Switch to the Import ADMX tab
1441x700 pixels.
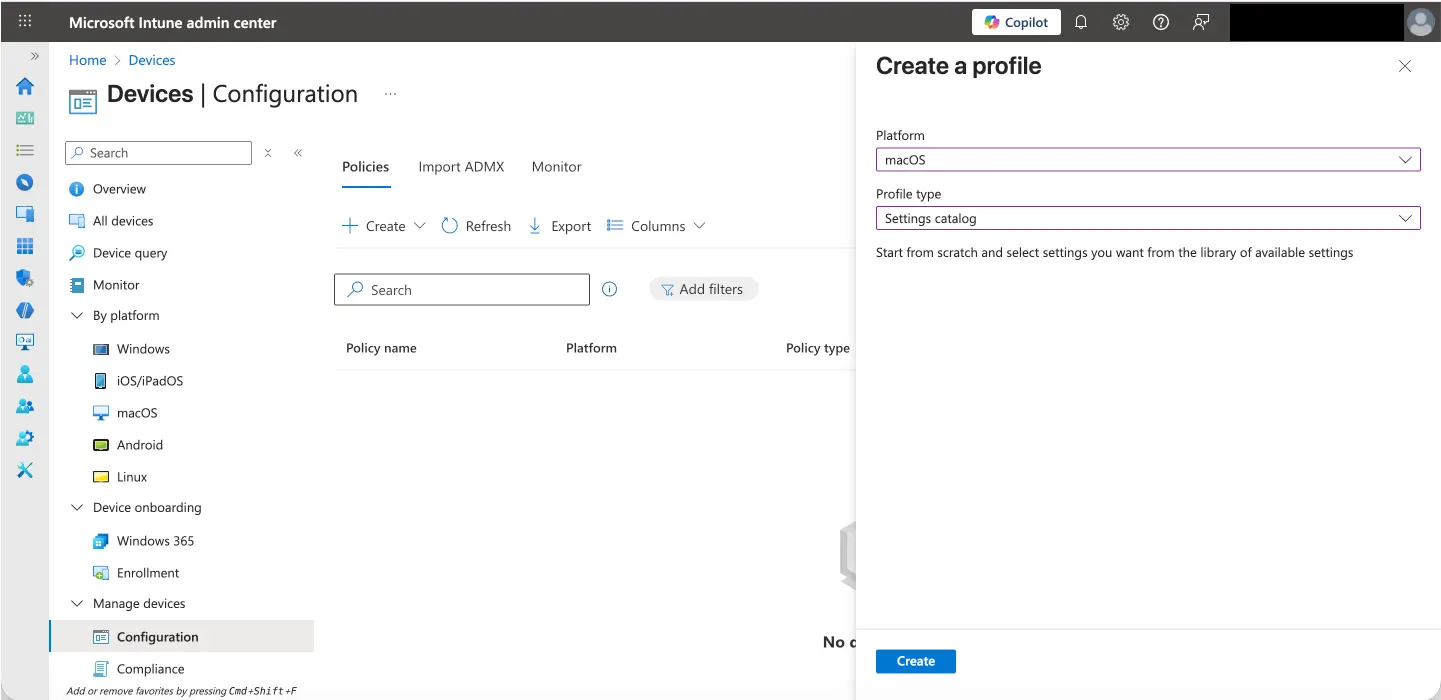pos(461,166)
